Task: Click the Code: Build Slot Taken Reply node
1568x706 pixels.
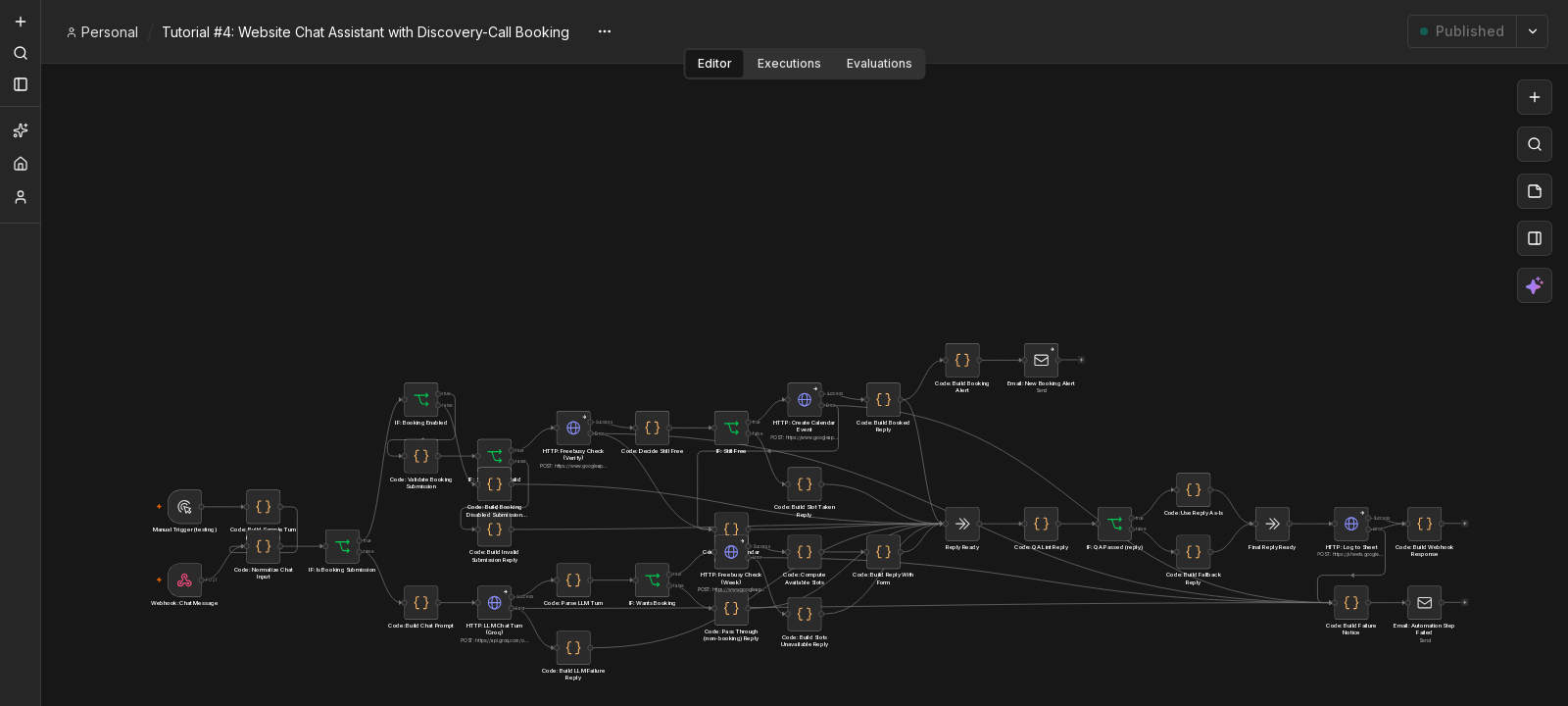Action: 805,484
